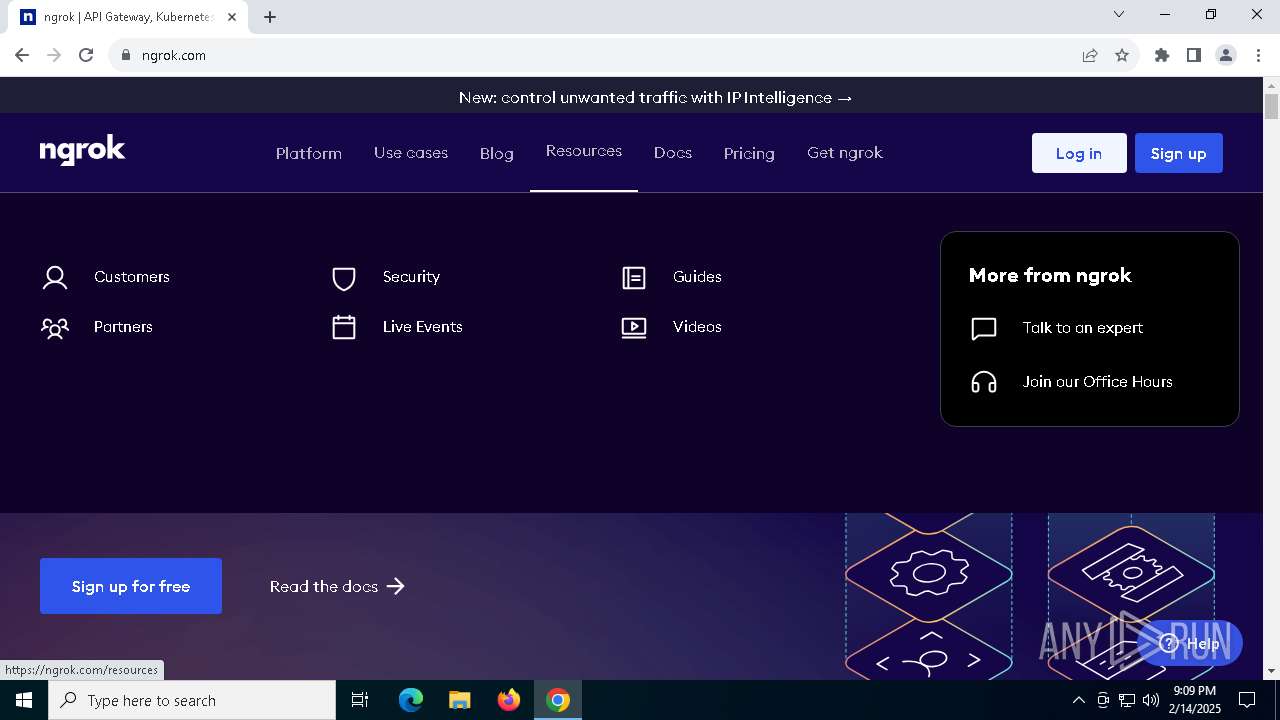Launch Microsoft Edge from the taskbar
Image resolution: width=1280 pixels, height=720 pixels.
coord(411,700)
